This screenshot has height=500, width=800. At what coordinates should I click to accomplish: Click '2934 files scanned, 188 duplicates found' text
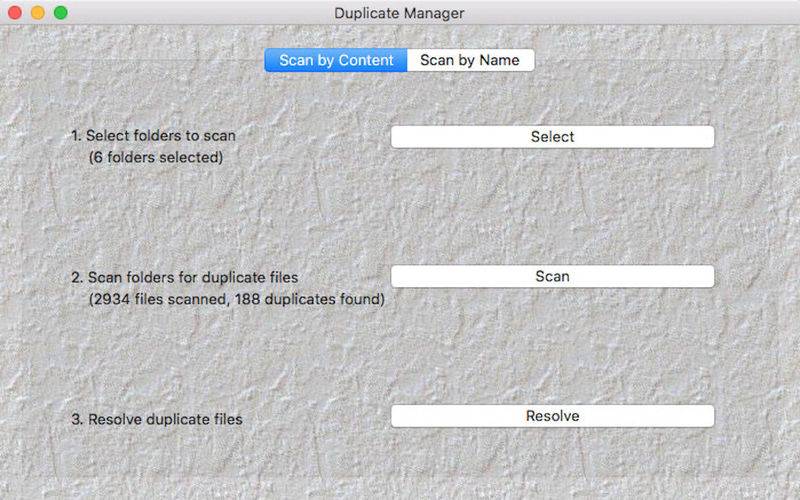[236, 299]
